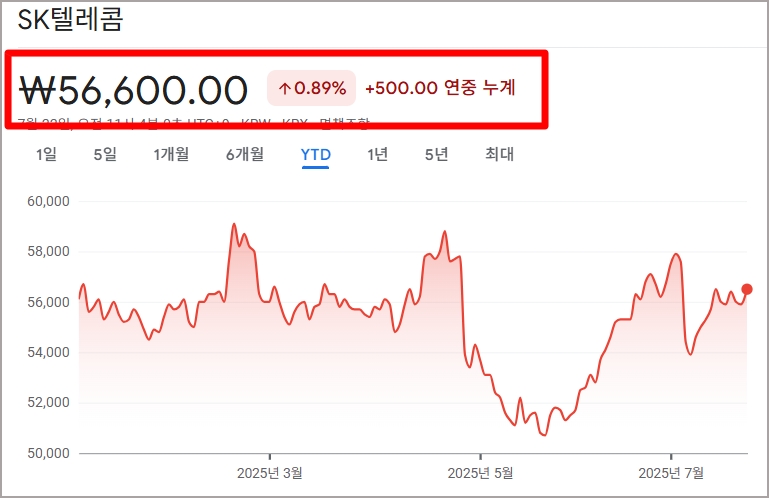Image resolution: width=769 pixels, height=498 pixels.
Task: Click the 58,000 y-axis label
Action: pyautogui.click(x=48, y=252)
